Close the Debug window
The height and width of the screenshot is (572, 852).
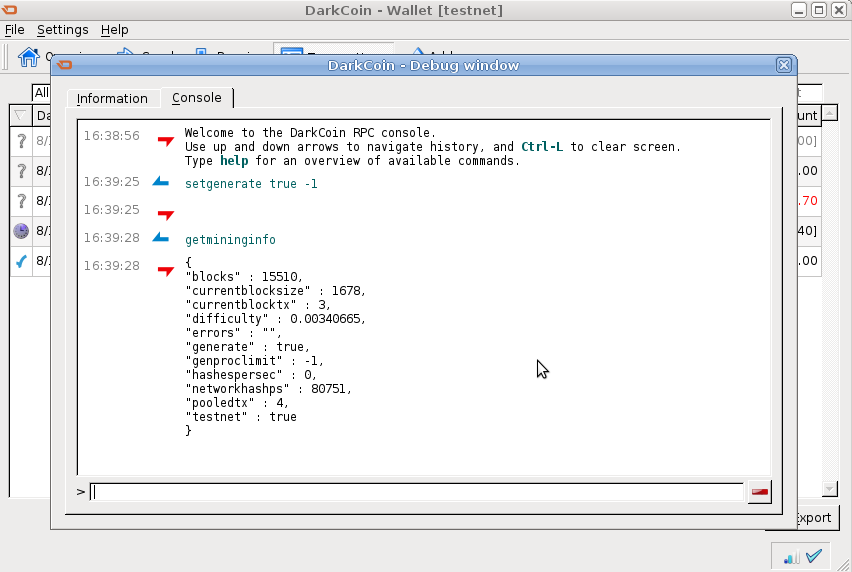tap(783, 65)
